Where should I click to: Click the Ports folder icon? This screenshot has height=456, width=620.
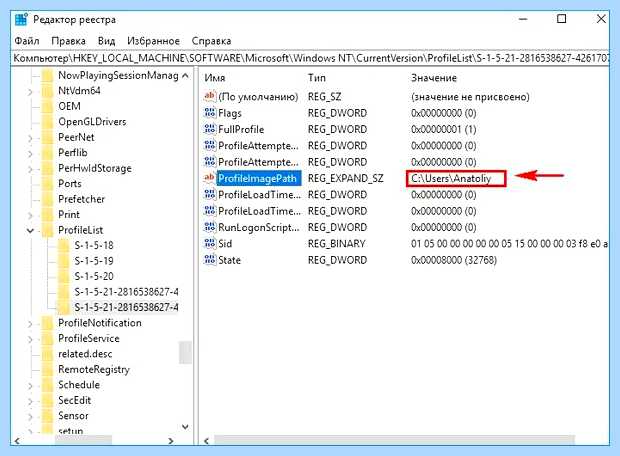click(47, 184)
